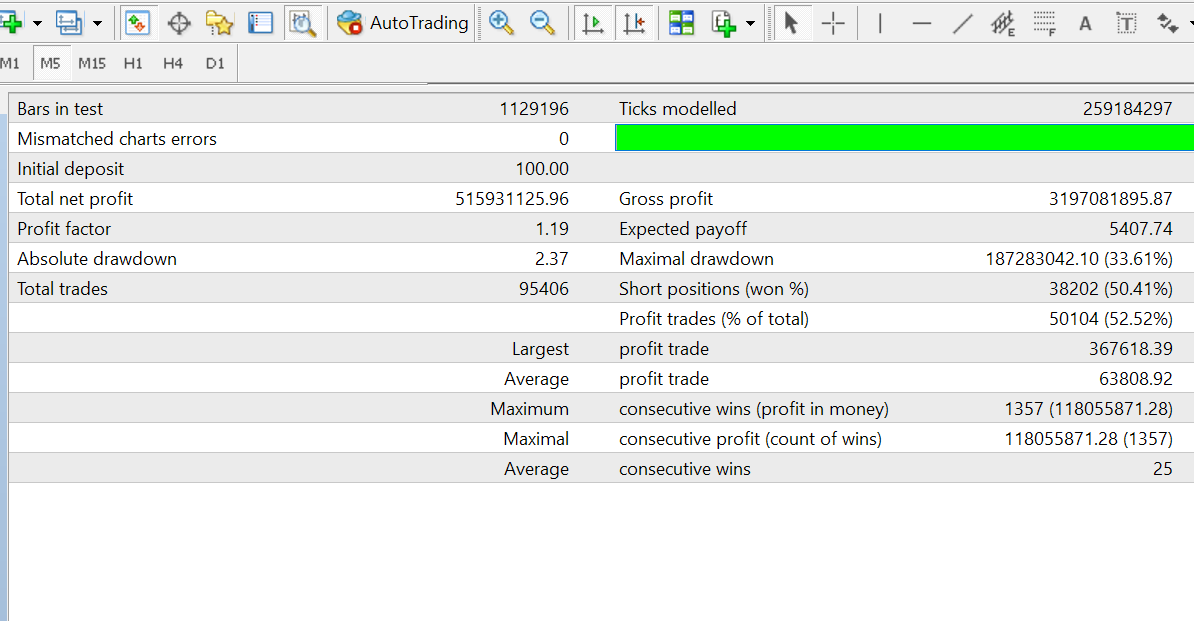Expand the Templates dropdown arrow

click(751, 24)
